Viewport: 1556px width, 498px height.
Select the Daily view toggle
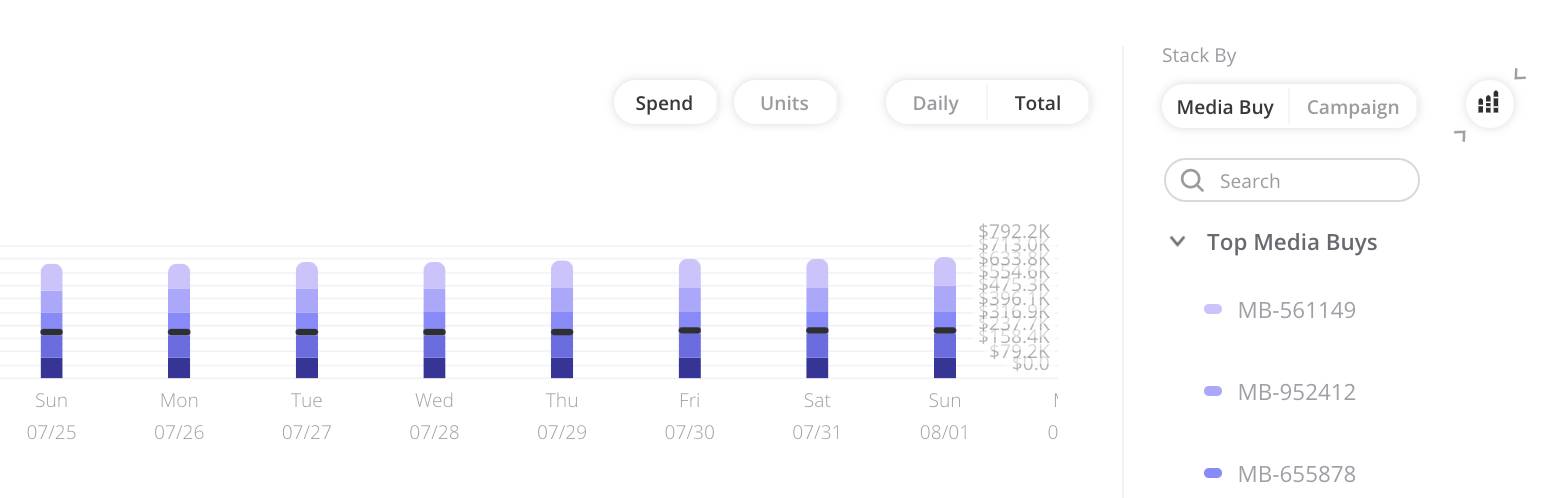pos(936,103)
